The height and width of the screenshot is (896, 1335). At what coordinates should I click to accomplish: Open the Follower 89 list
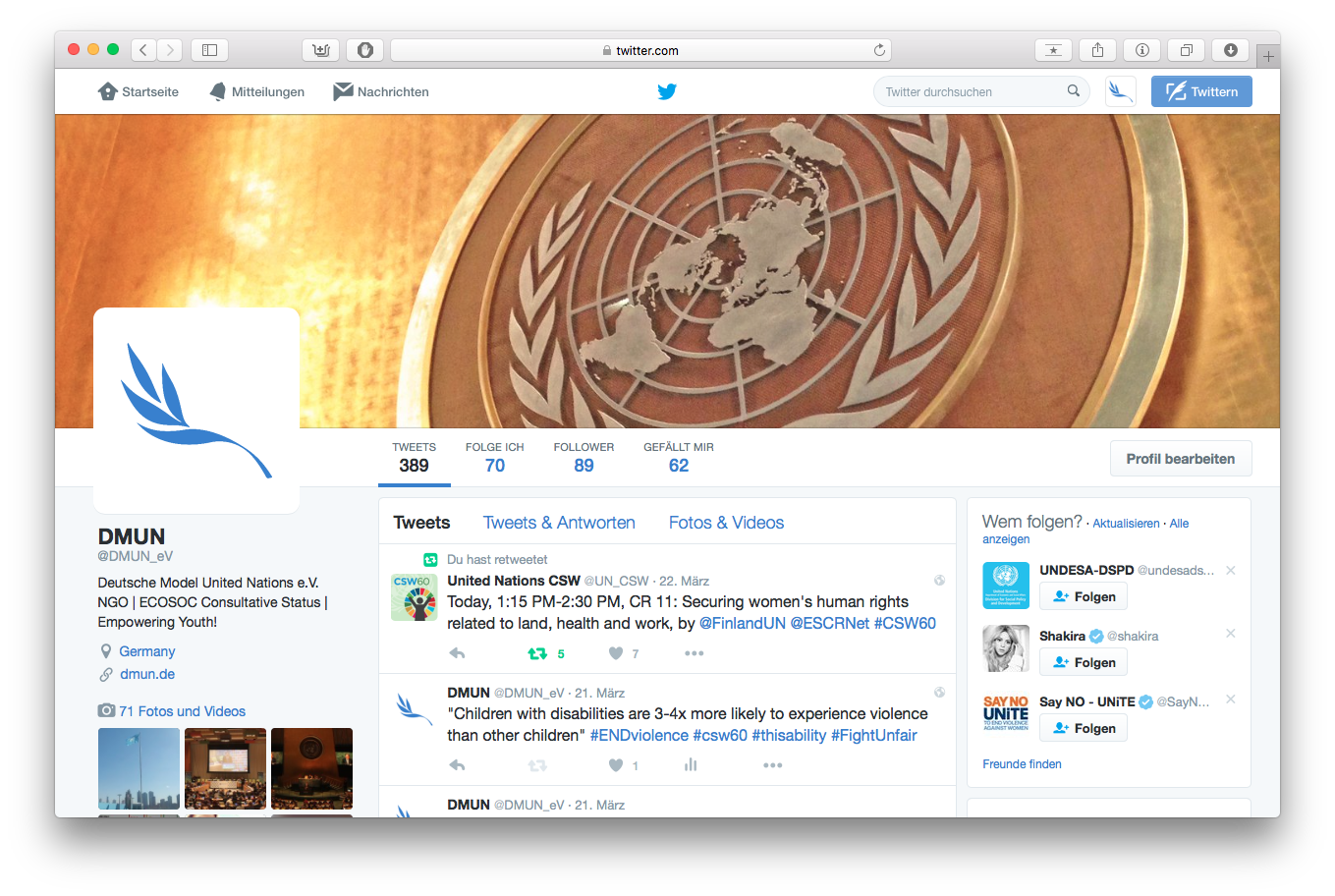(584, 458)
